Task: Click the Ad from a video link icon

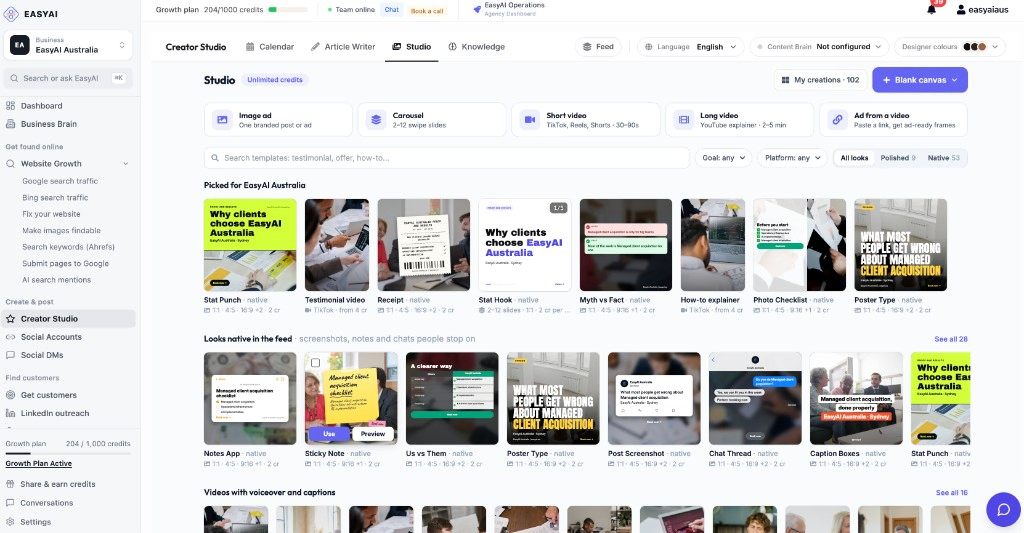Action: [837, 120]
